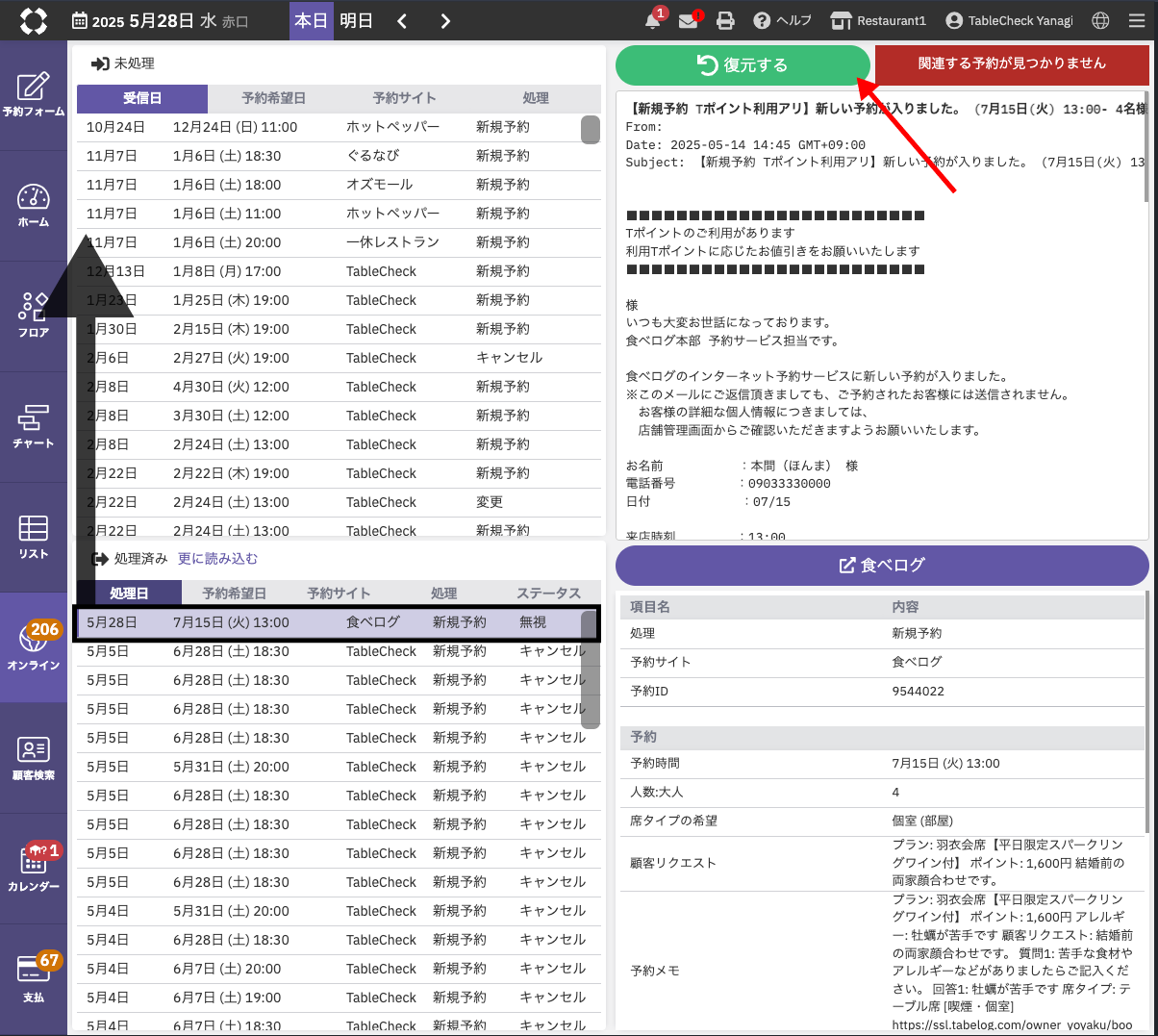This screenshot has height=1036, width=1158.
Task: Sort unprocessed list by 予約サイト
Action: [x=404, y=98]
